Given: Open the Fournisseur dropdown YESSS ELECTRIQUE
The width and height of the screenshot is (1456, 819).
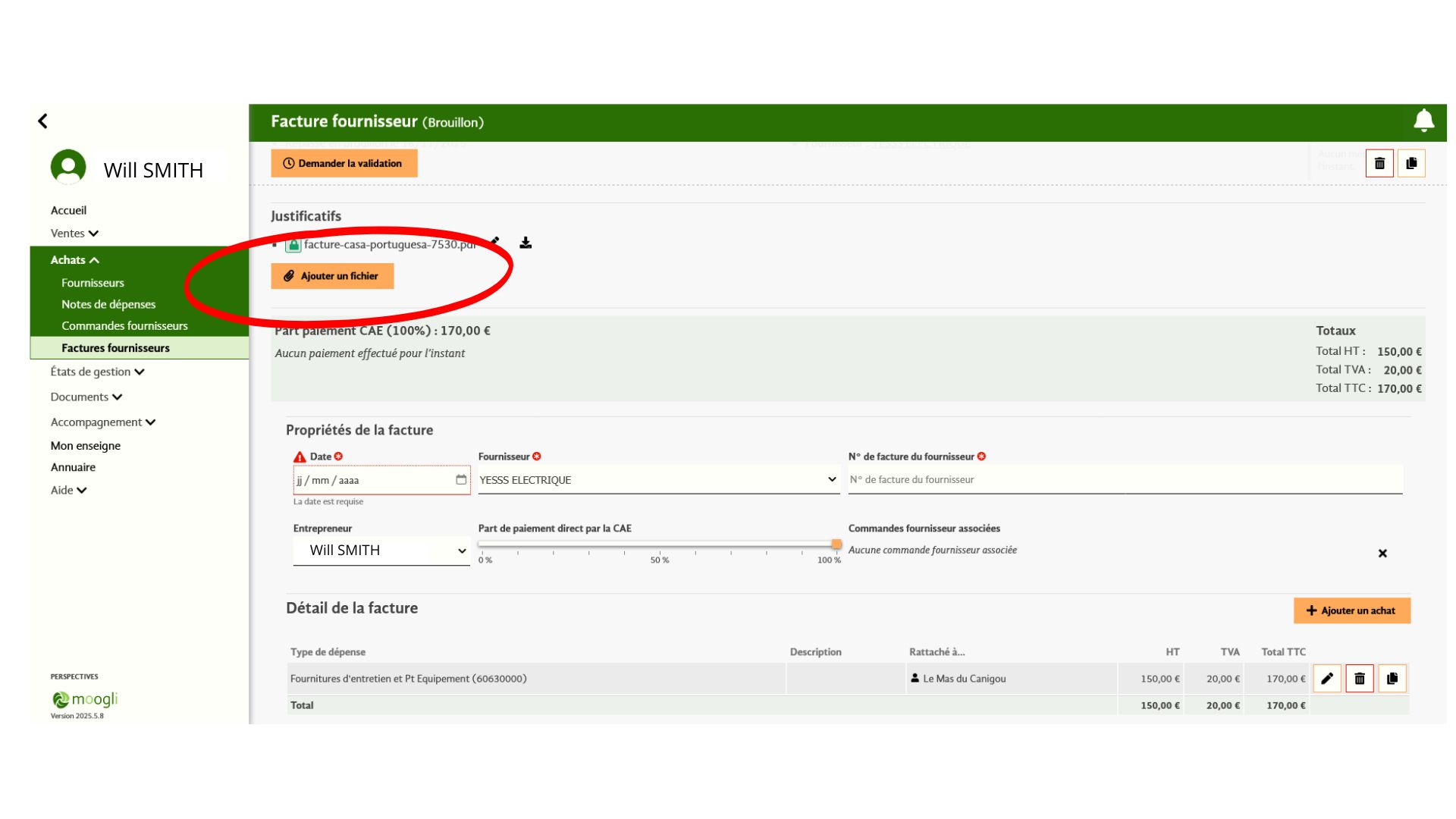Looking at the screenshot, I should pyautogui.click(x=658, y=479).
